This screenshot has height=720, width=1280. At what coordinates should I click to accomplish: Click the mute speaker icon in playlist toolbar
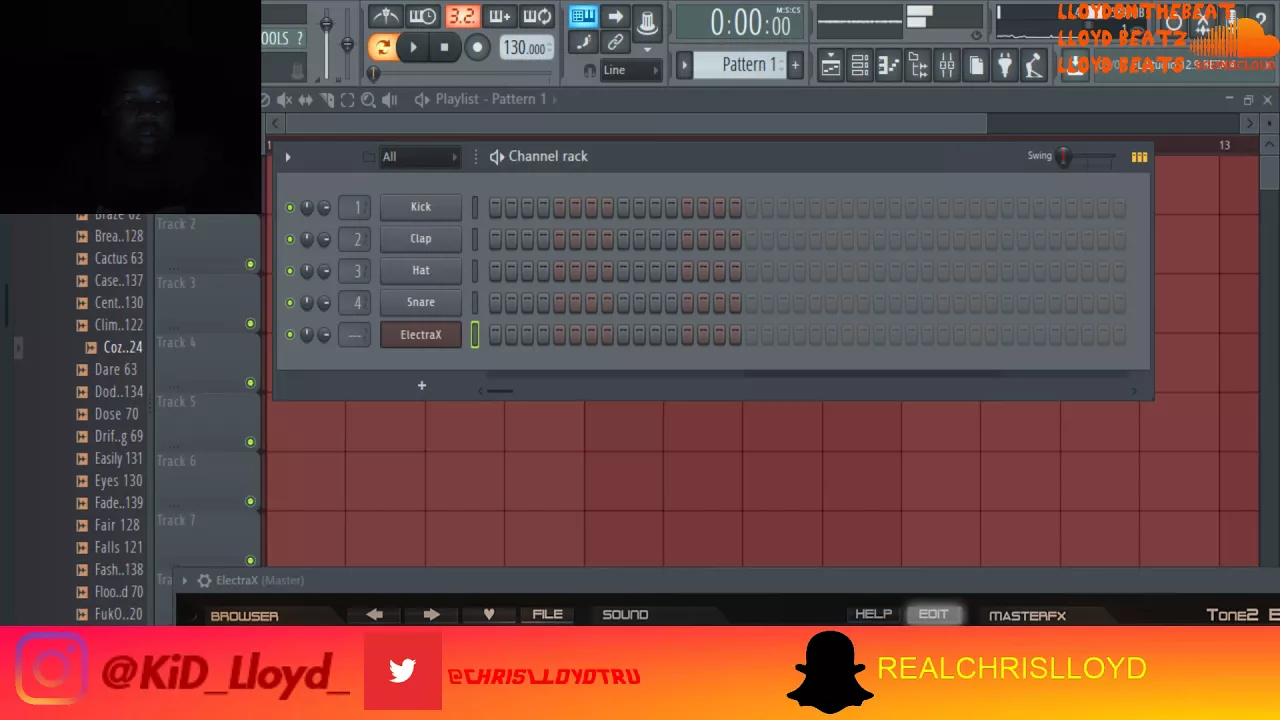[x=285, y=99]
